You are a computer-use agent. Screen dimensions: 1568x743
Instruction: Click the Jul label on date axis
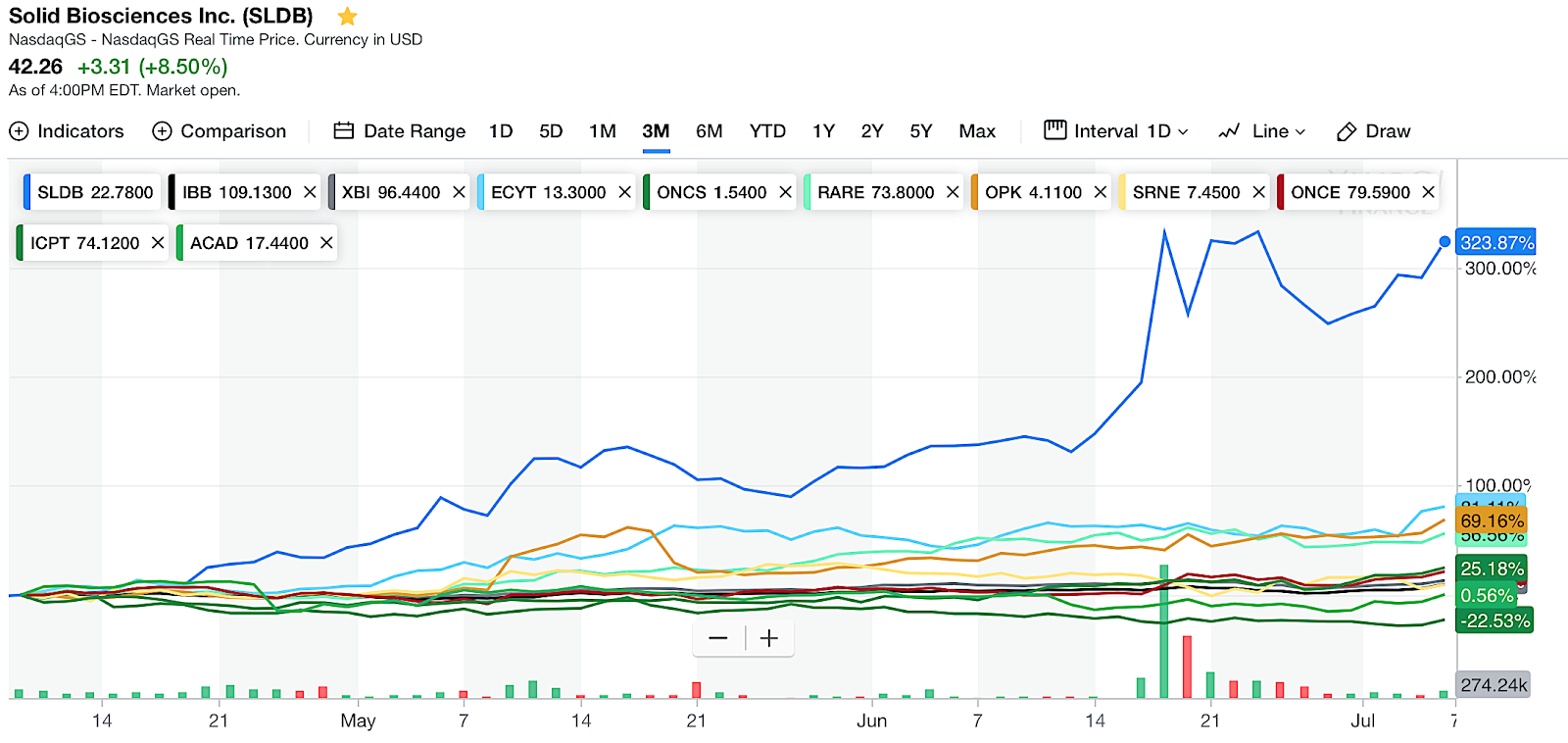click(x=1362, y=721)
